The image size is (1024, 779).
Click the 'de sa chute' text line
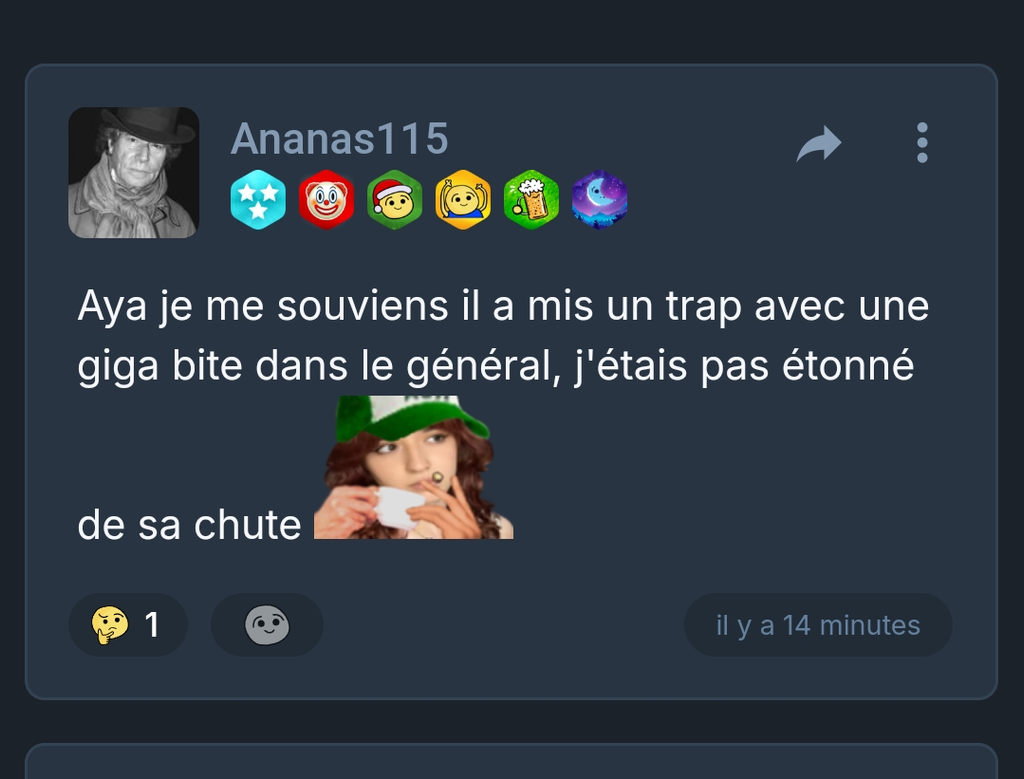click(189, 524)
